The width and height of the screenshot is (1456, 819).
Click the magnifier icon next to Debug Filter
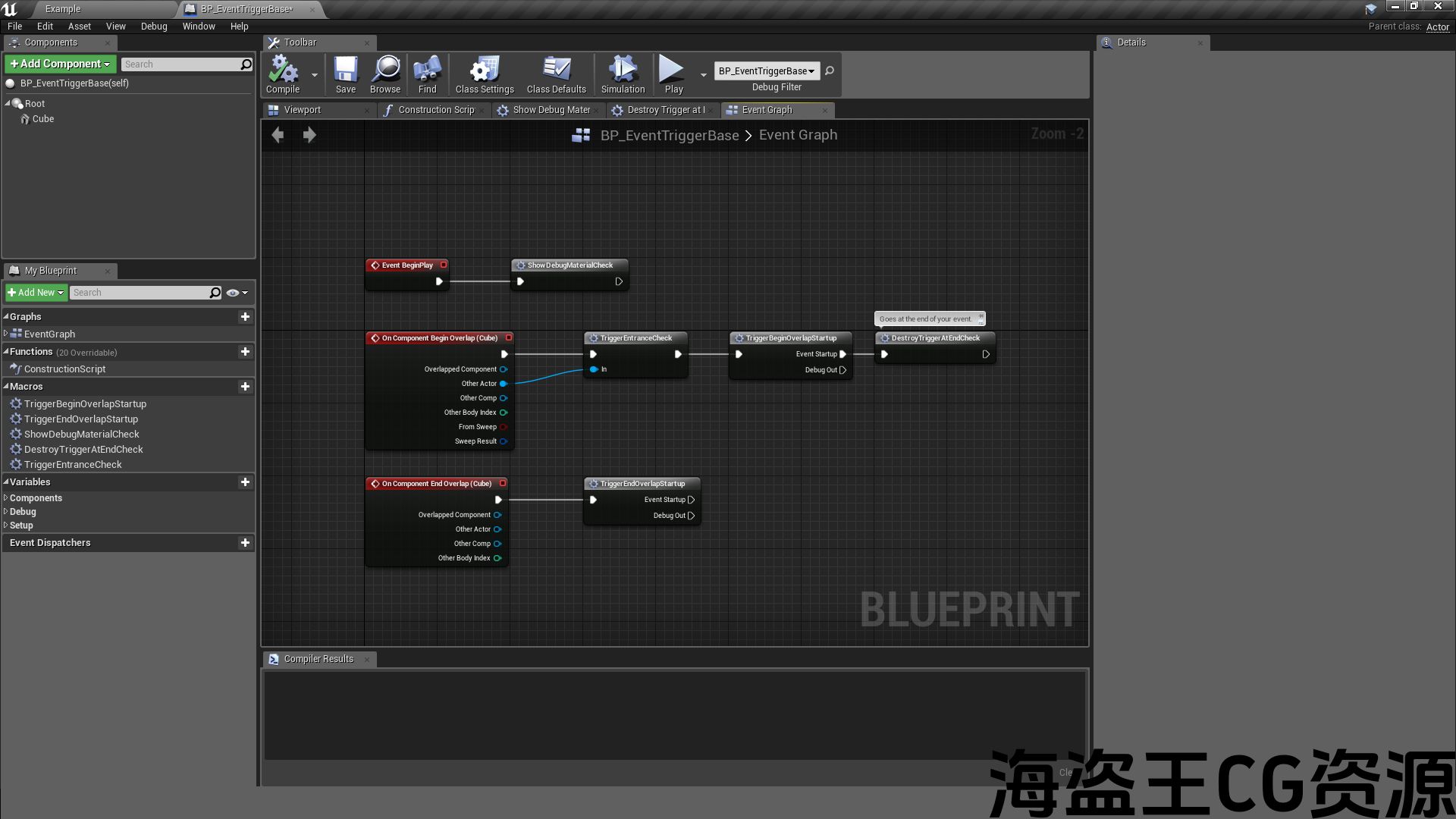tap(830, 71)
